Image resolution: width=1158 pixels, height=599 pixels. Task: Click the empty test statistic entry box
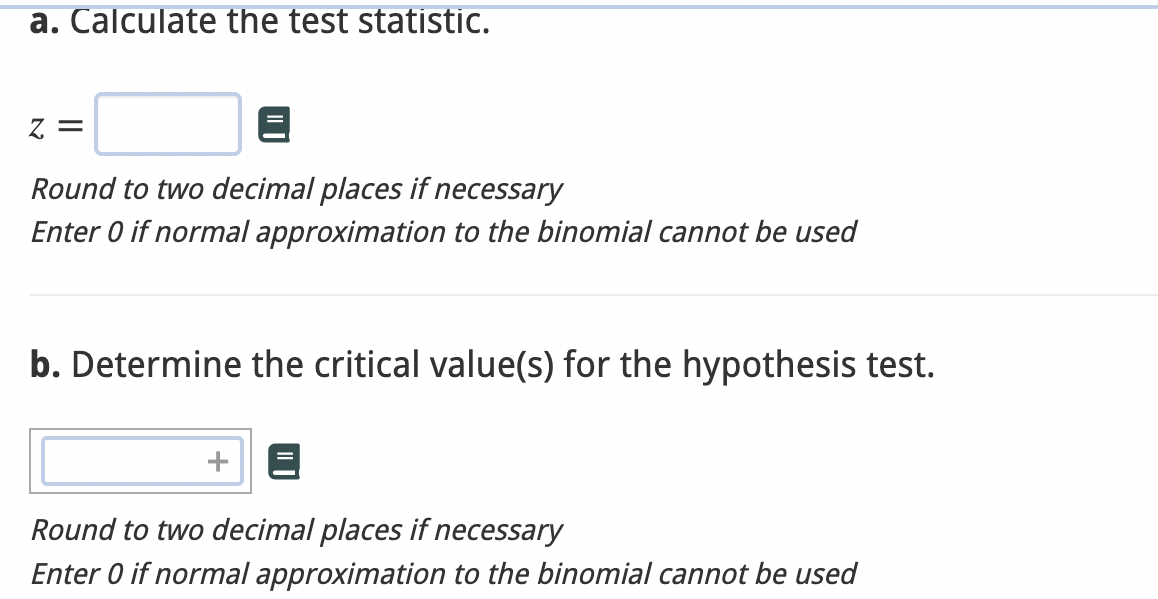click(166, 124)
